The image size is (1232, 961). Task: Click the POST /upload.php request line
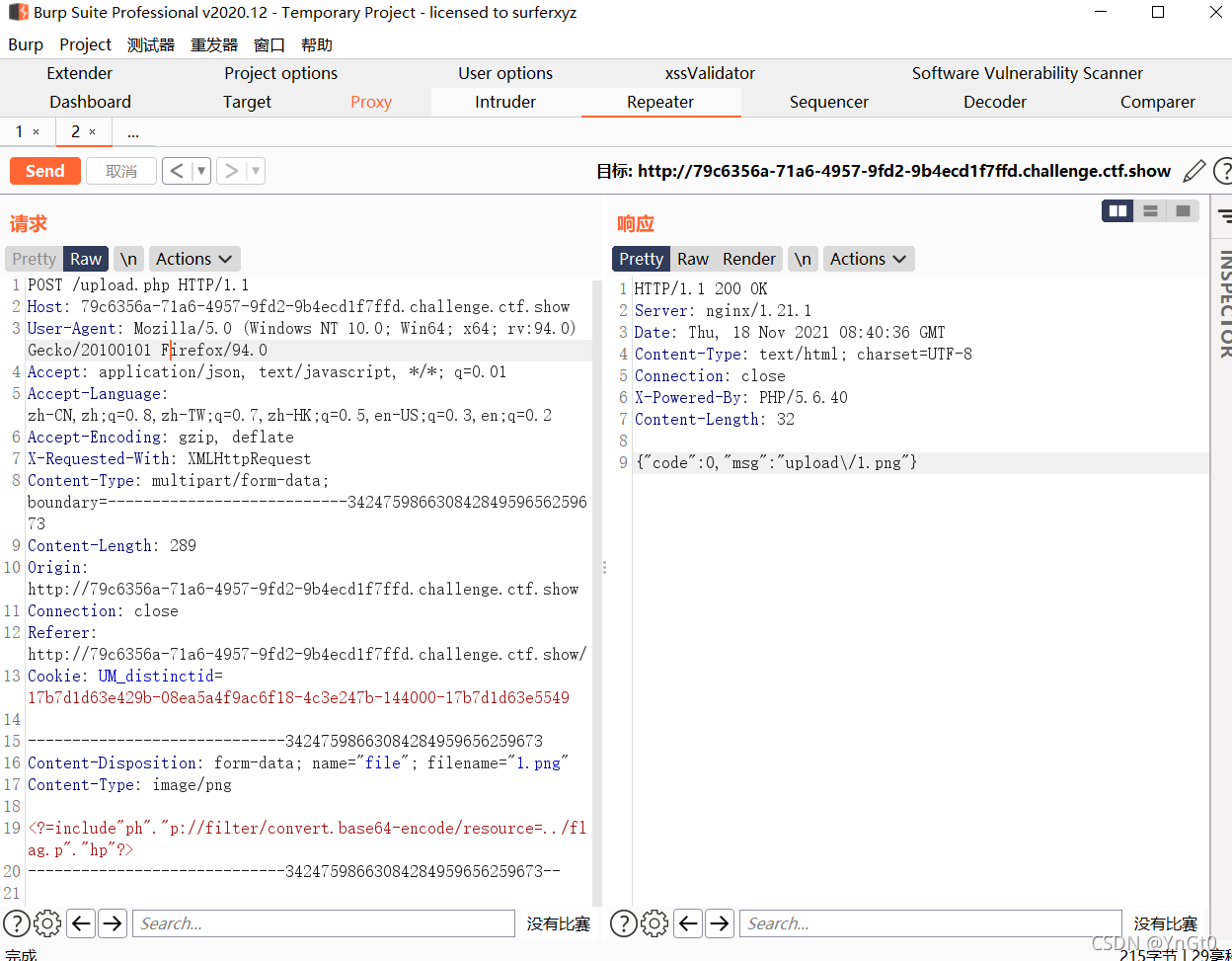(x=138, y=284)
